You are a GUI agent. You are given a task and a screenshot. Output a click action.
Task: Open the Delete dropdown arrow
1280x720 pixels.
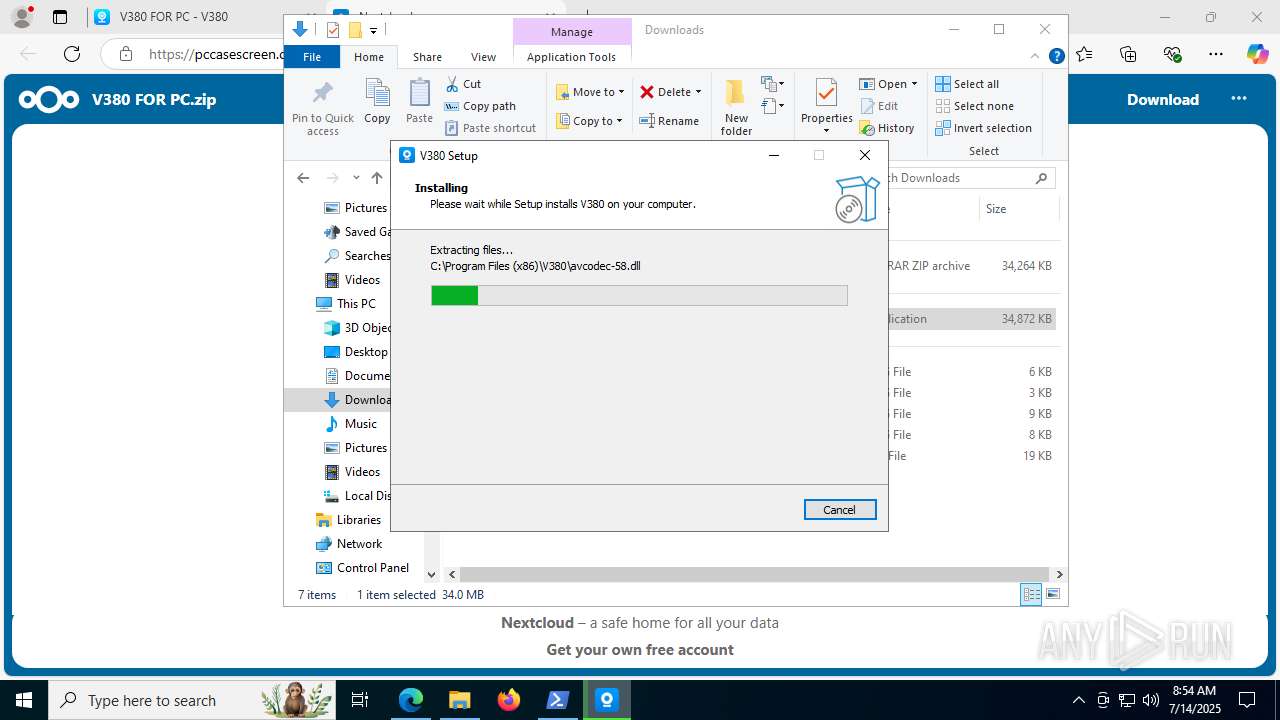pos(698,92)
